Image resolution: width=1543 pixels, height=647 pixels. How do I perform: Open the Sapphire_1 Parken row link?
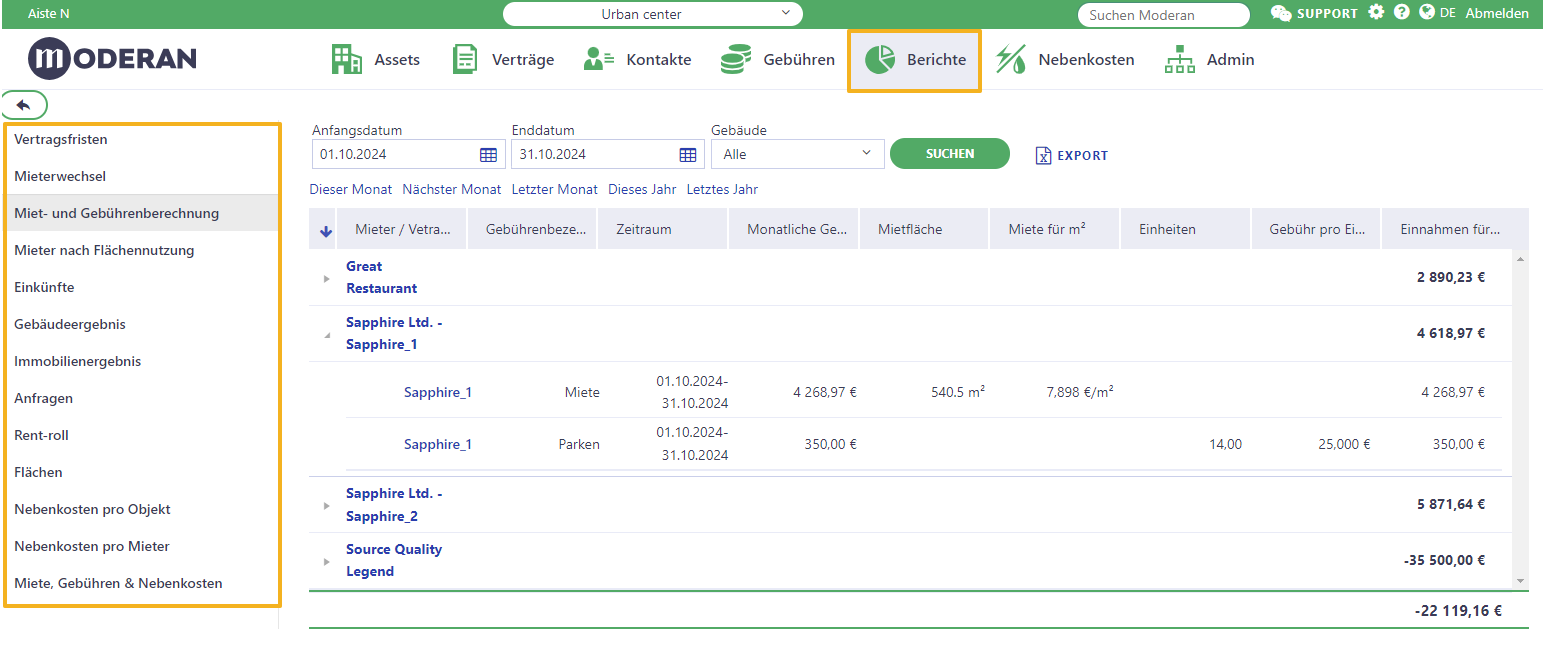(438, 444)
